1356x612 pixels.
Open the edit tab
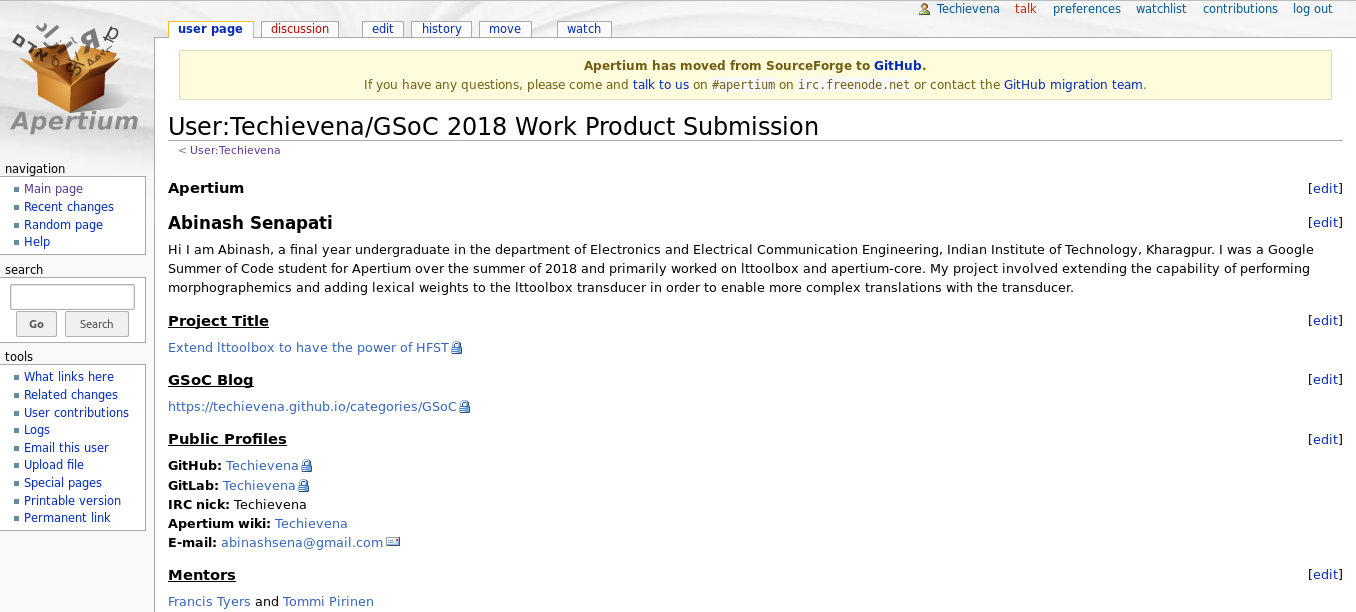(383, 29)
